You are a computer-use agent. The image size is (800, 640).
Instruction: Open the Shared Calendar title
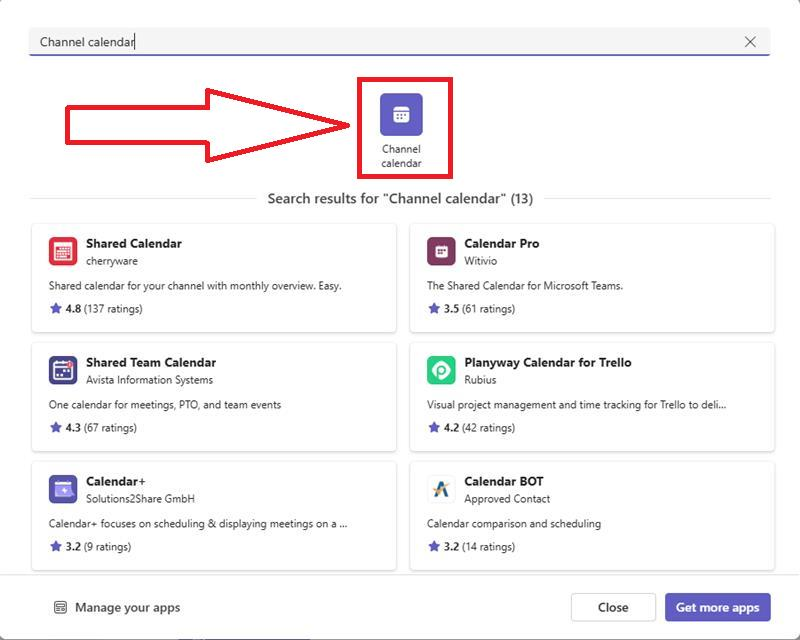click(134, 243)
